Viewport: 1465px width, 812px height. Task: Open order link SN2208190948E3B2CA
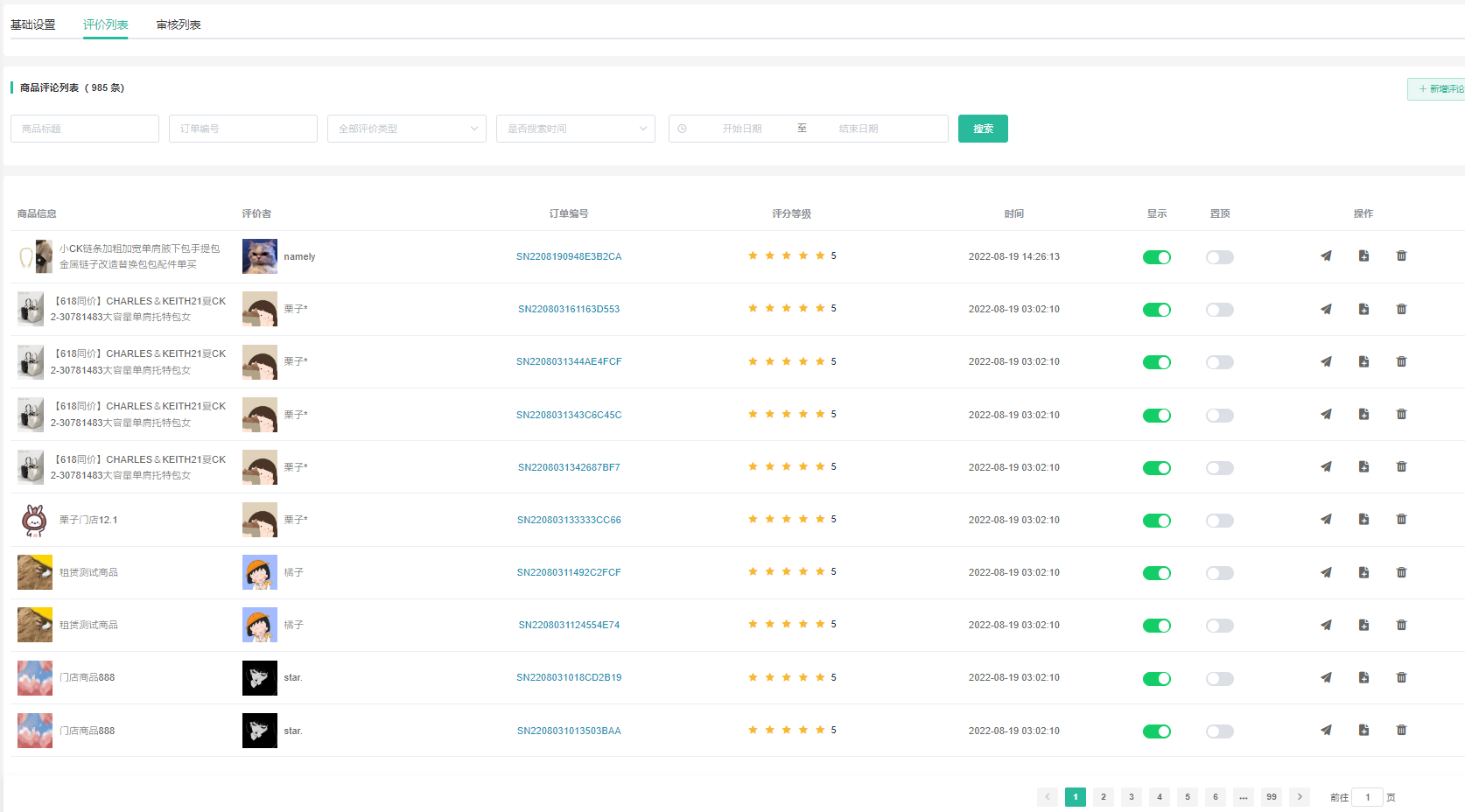[569, 256]
